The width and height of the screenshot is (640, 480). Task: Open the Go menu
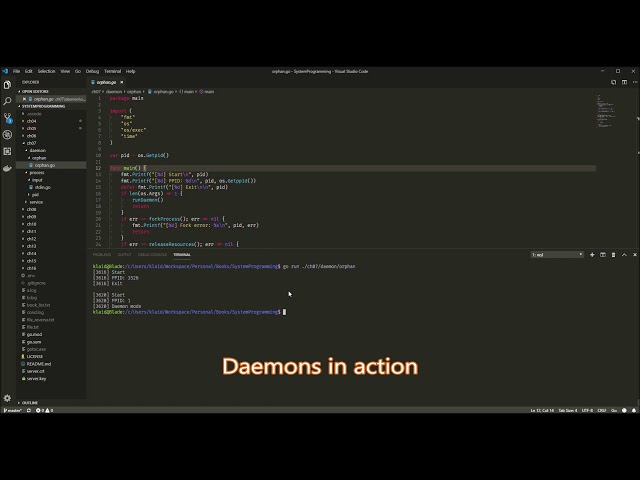(x=78, y=71)
